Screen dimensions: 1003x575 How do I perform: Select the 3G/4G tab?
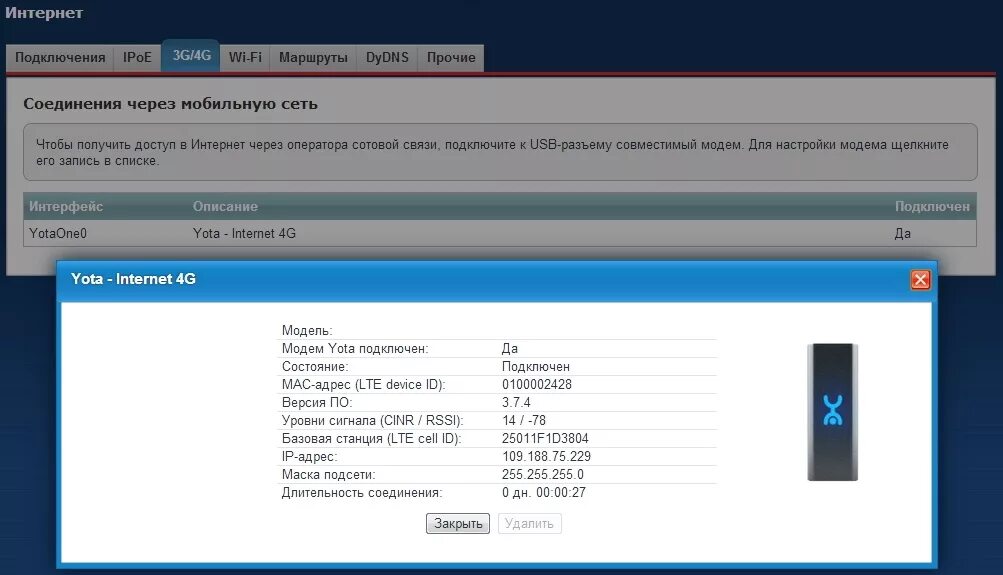point(191,56)
